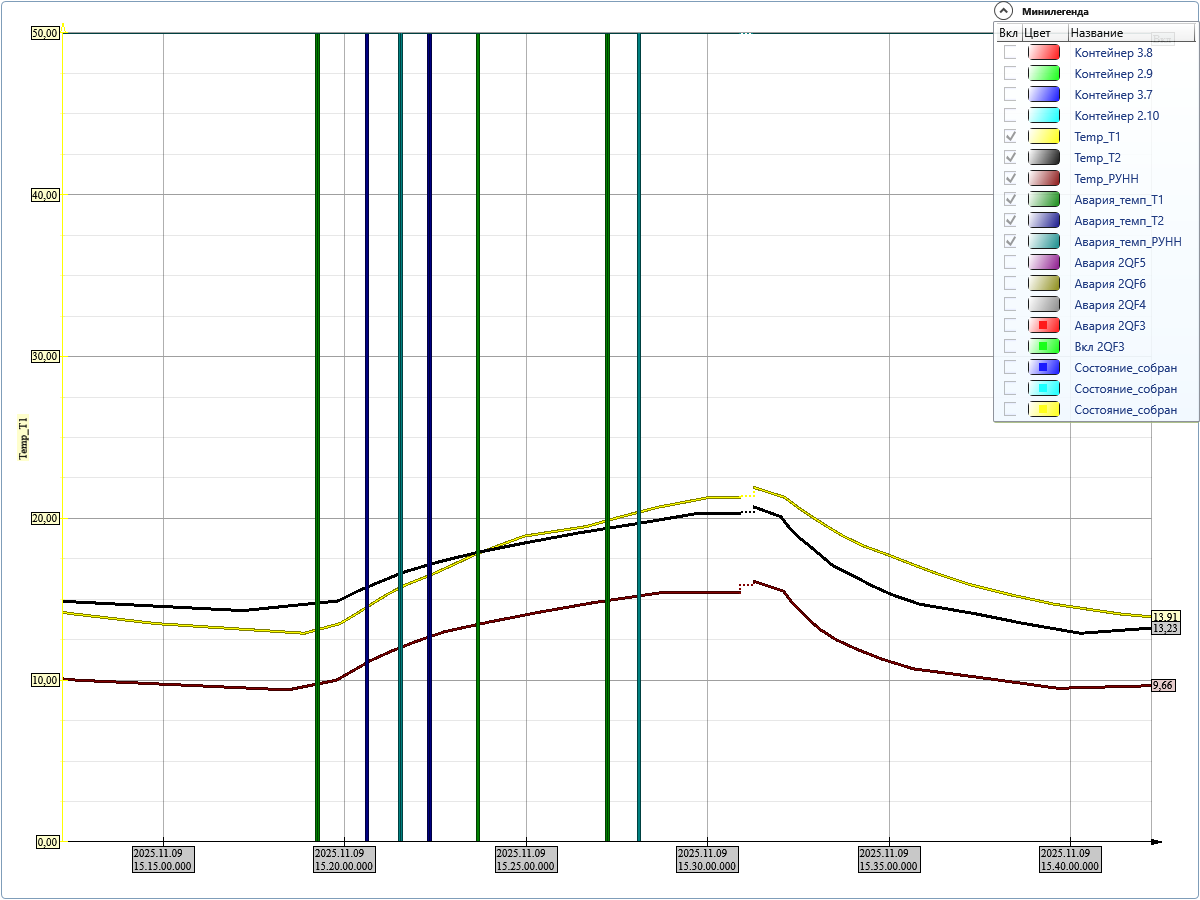Enable the Контейнер 3.8 checkbox
This screenshot has width=1200, height=900.
pos(1010,53)
